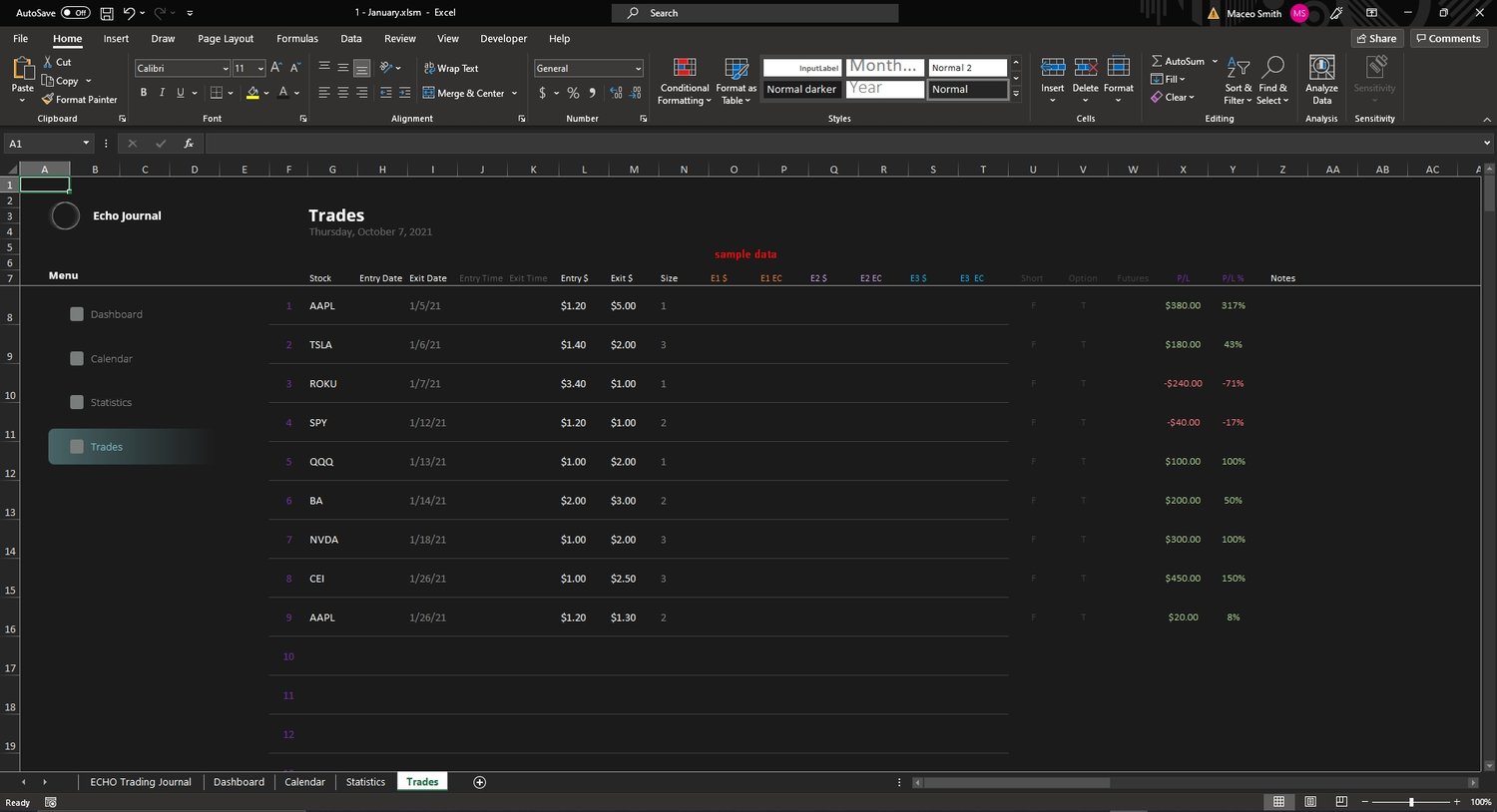Click the Increase Indent icon
1497x812 pixels.
(x=404, y=93)
